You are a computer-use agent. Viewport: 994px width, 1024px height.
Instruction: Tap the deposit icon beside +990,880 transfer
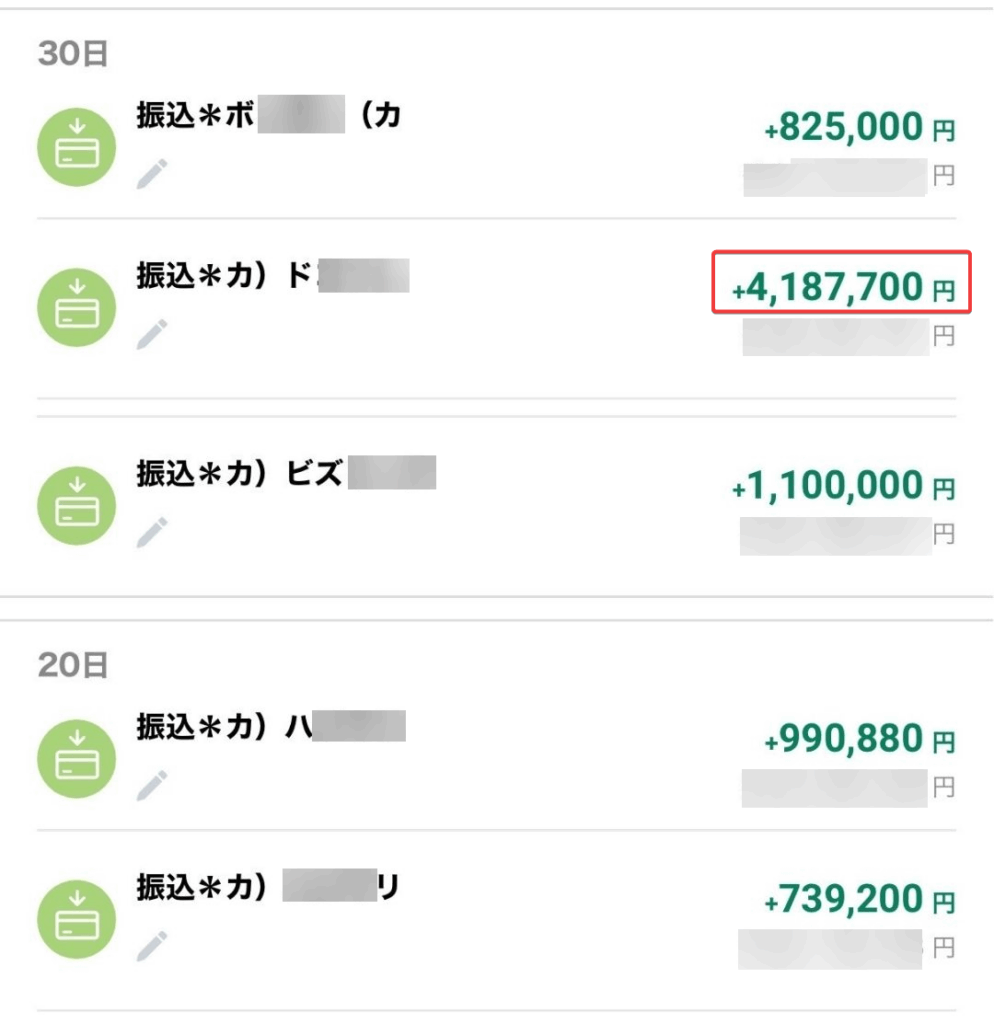coord(76,758)
